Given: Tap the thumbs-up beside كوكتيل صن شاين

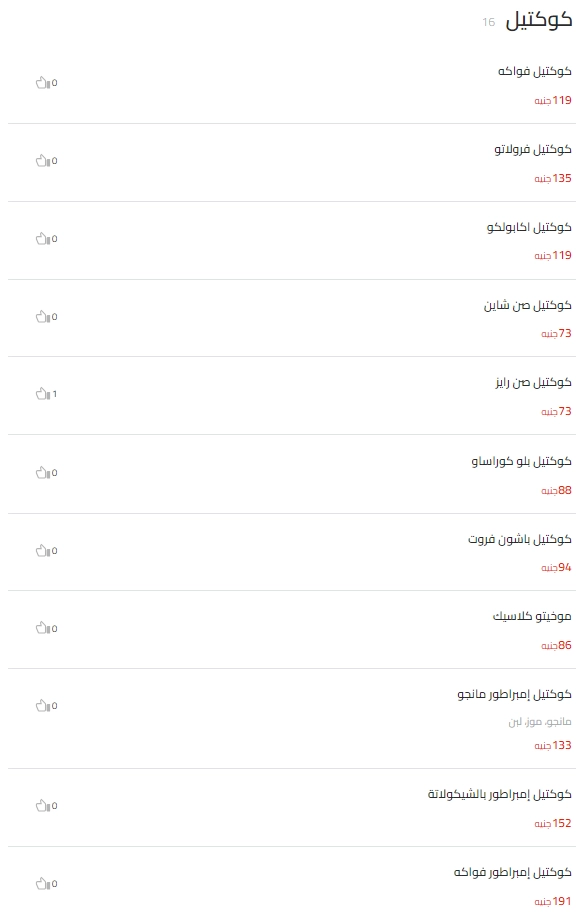Looking at the screenshot, I should pos(43,317).
